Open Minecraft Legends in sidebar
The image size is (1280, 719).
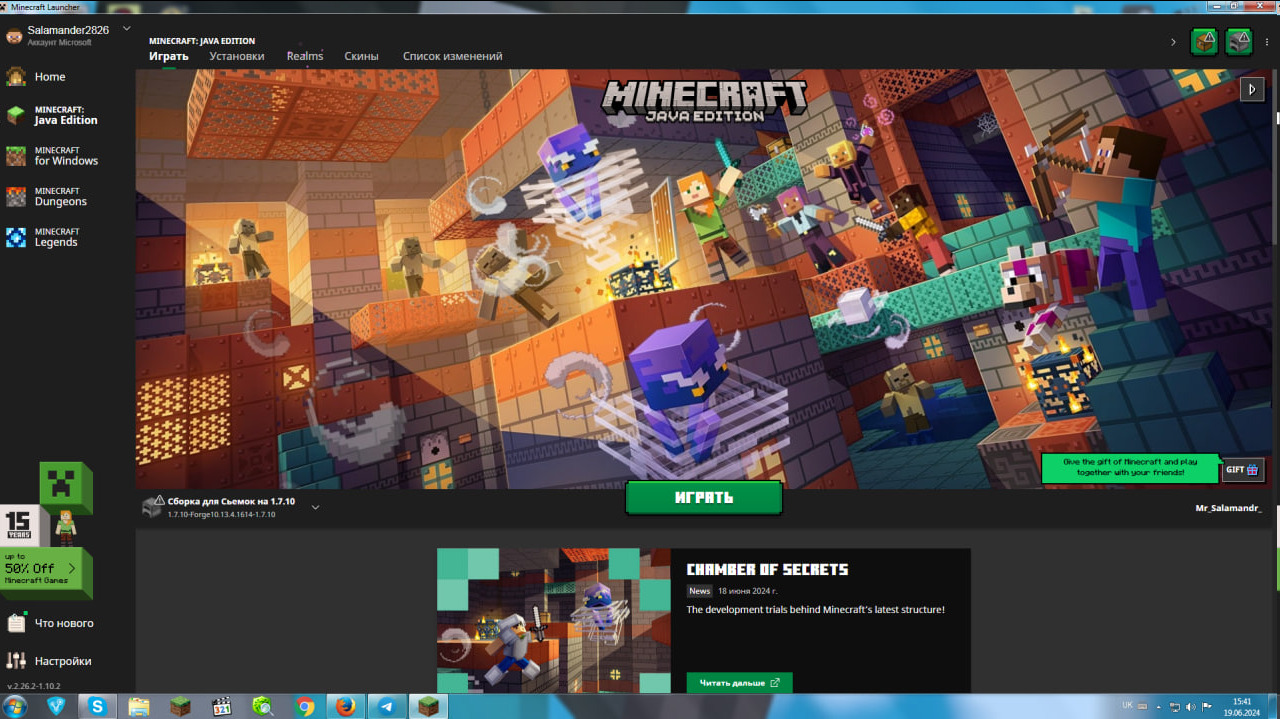click(56, 238)
